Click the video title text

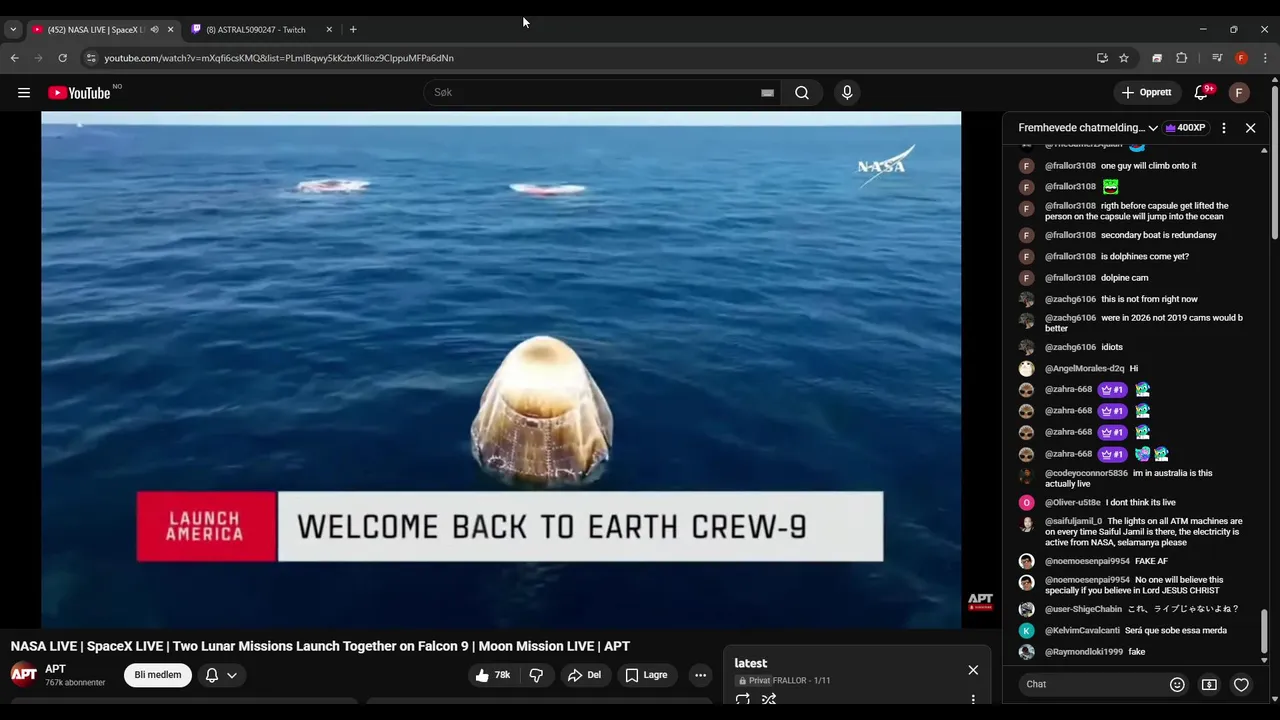pyautogui.click(x=320, y=646)
